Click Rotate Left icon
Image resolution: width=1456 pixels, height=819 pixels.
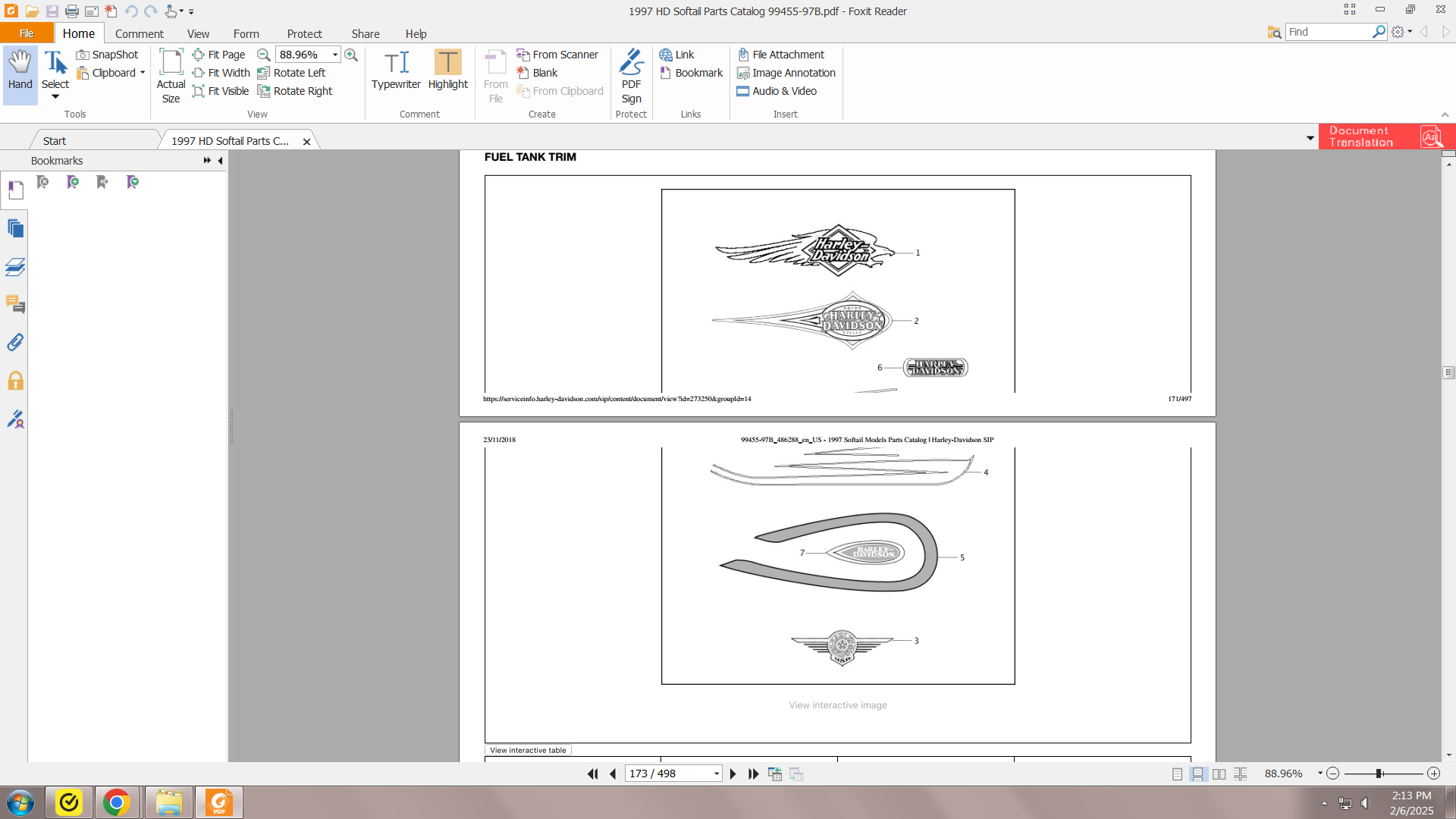pyautogui.click(x=264, y=73)
